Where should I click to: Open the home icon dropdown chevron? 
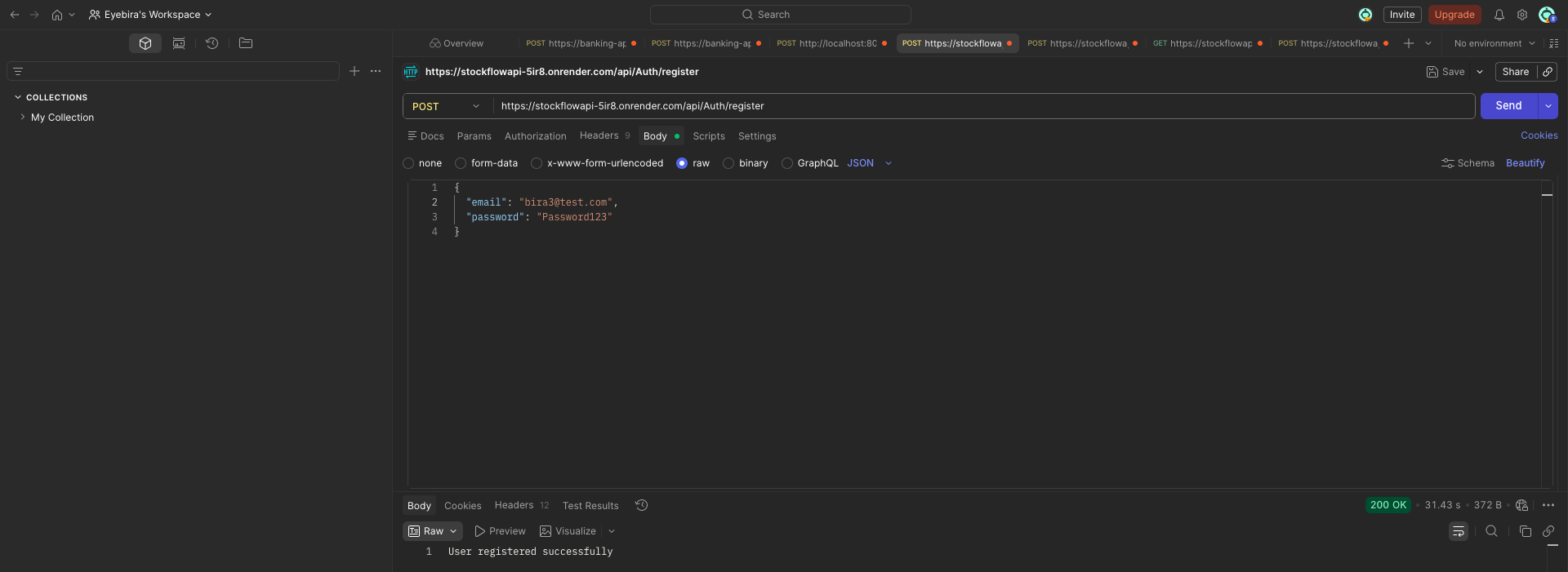pyautogui.click(x=72, y=15)
